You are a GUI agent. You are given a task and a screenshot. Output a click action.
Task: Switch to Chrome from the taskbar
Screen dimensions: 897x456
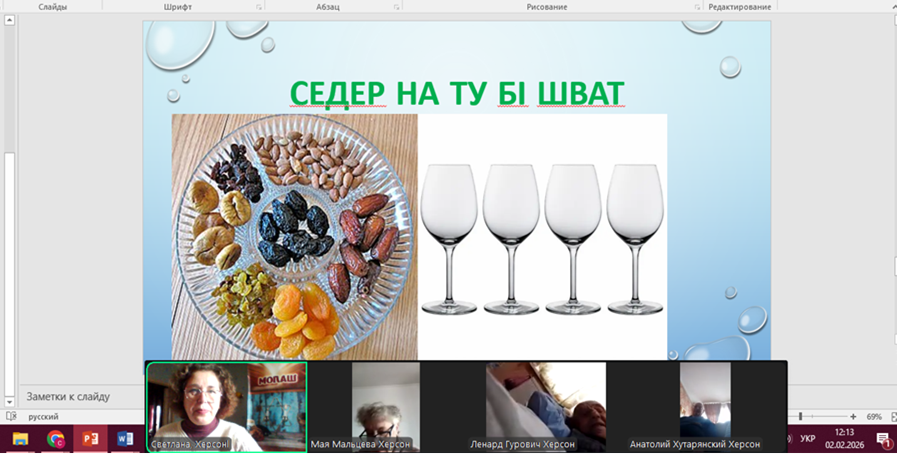click(55, 439)
